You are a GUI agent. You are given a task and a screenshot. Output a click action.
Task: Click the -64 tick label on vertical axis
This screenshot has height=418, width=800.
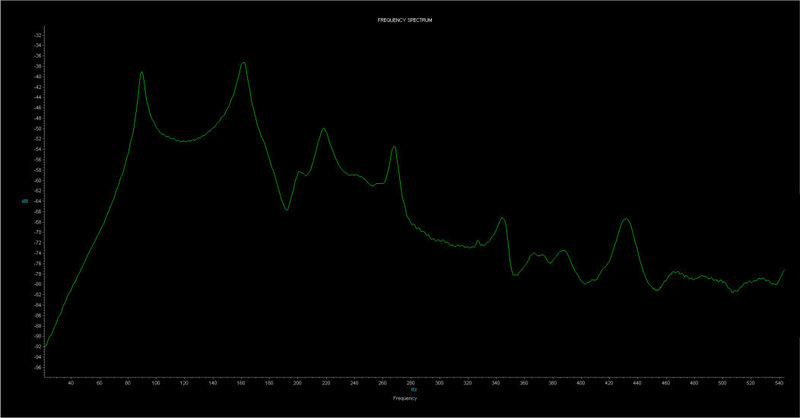click(38, 202)
